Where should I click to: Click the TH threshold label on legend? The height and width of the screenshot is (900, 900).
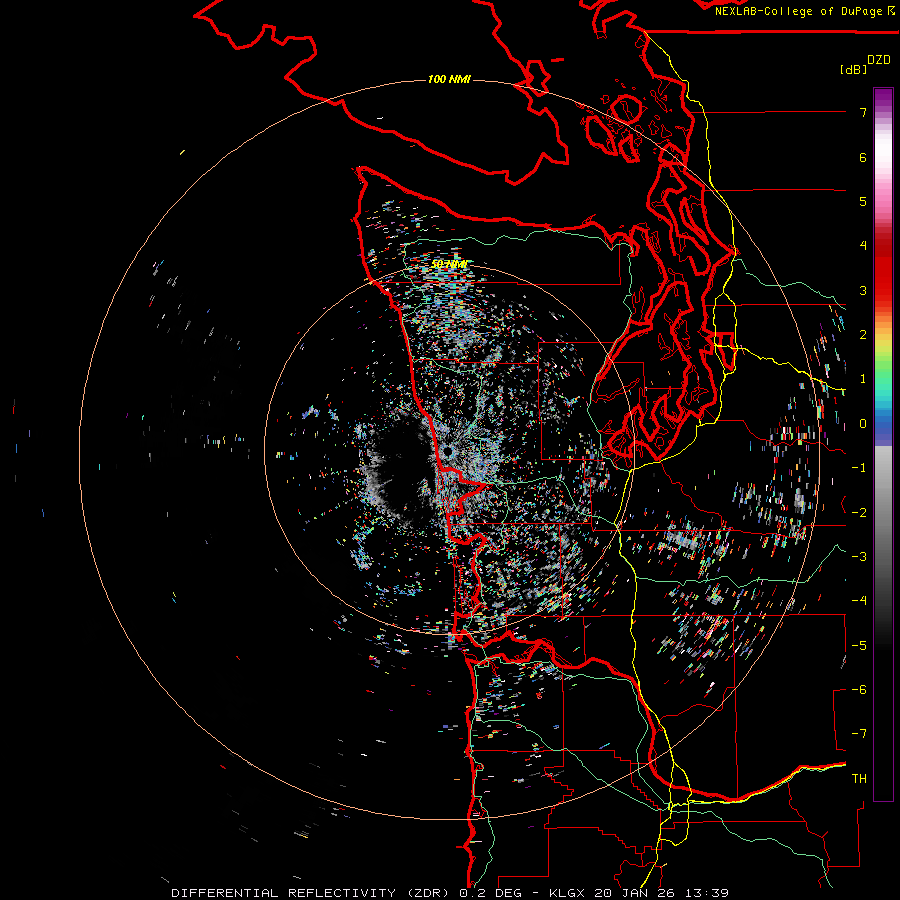point(859,779)
